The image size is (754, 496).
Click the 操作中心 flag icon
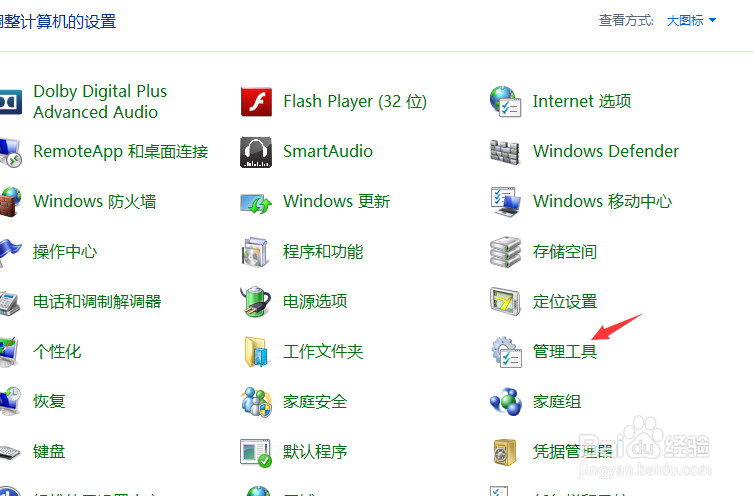(11, 252)
